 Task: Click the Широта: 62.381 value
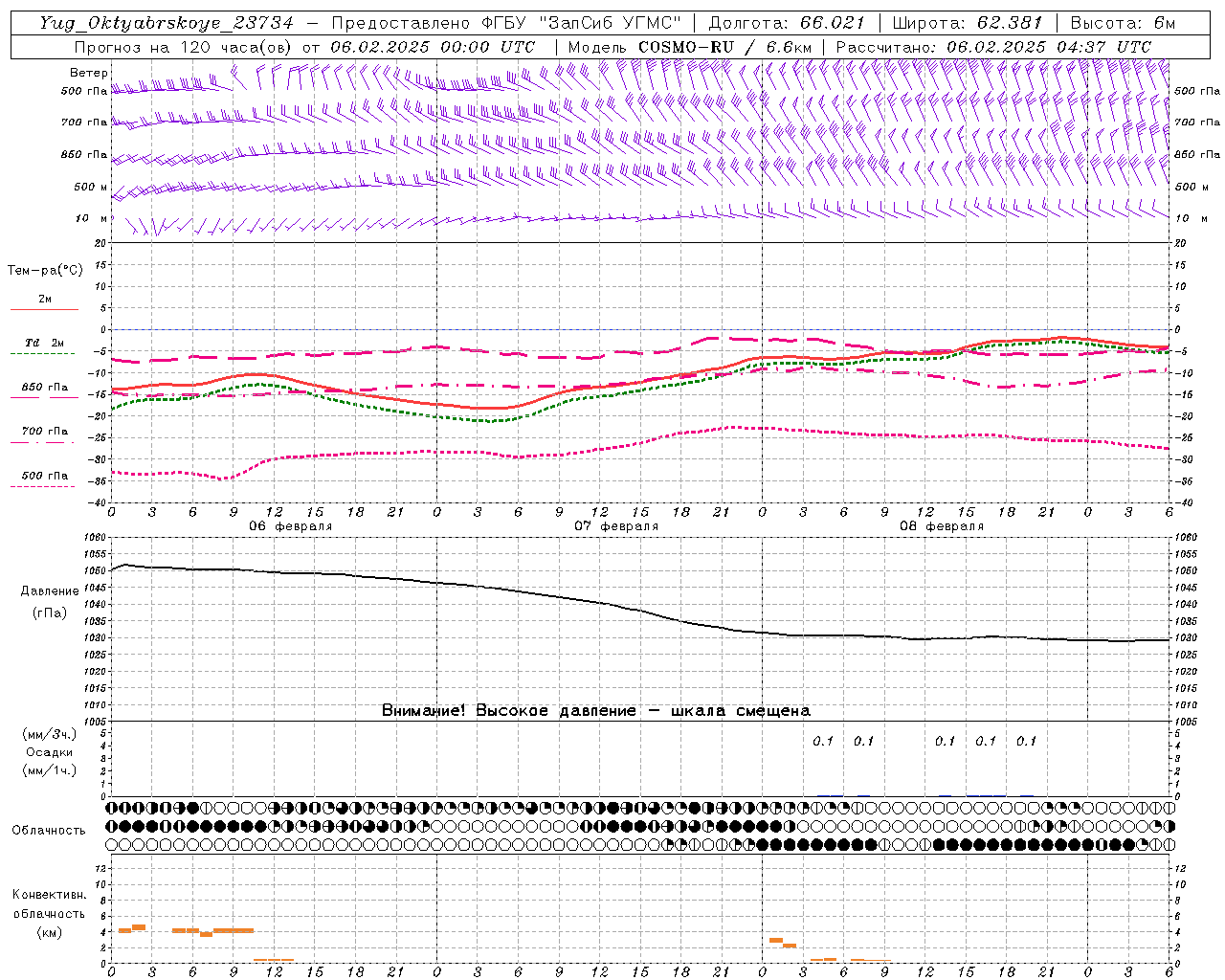click(x=967, y=23)
